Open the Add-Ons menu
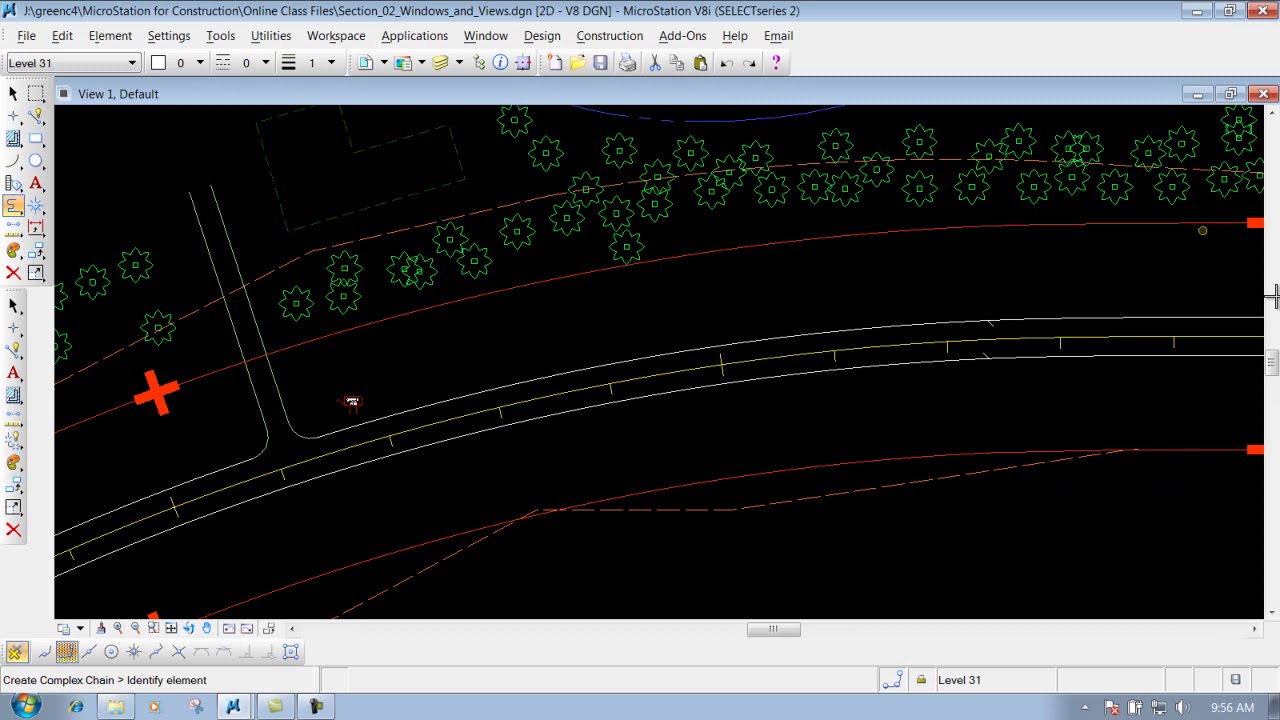 pyautogui.click(x=683, y=36)
